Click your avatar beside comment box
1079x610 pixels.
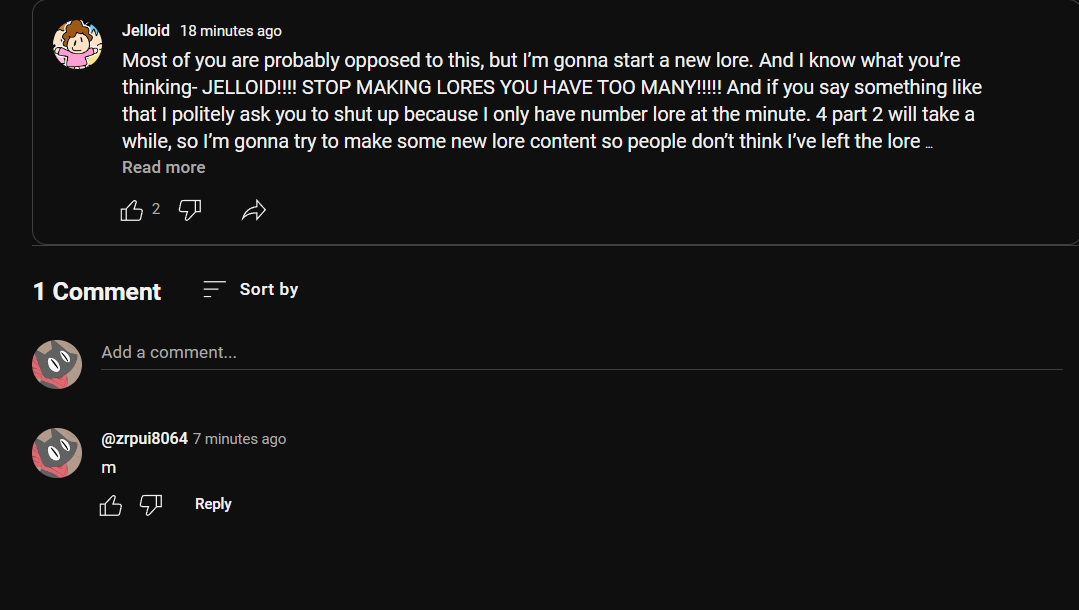point(57,365)
